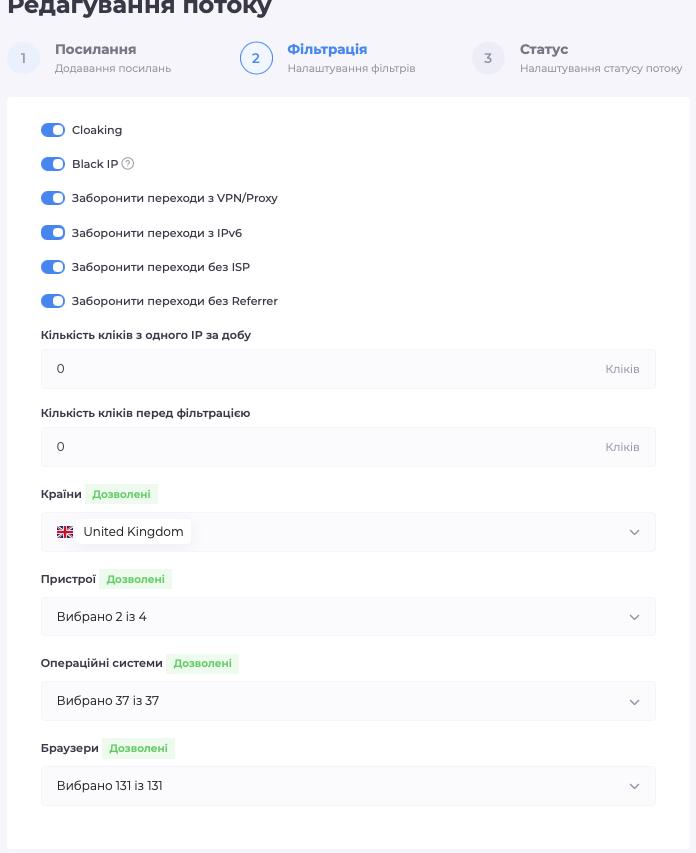The image size is (696, 853).
Task: Switch off Заборонити переходи без Referrer
Action: 53,301
